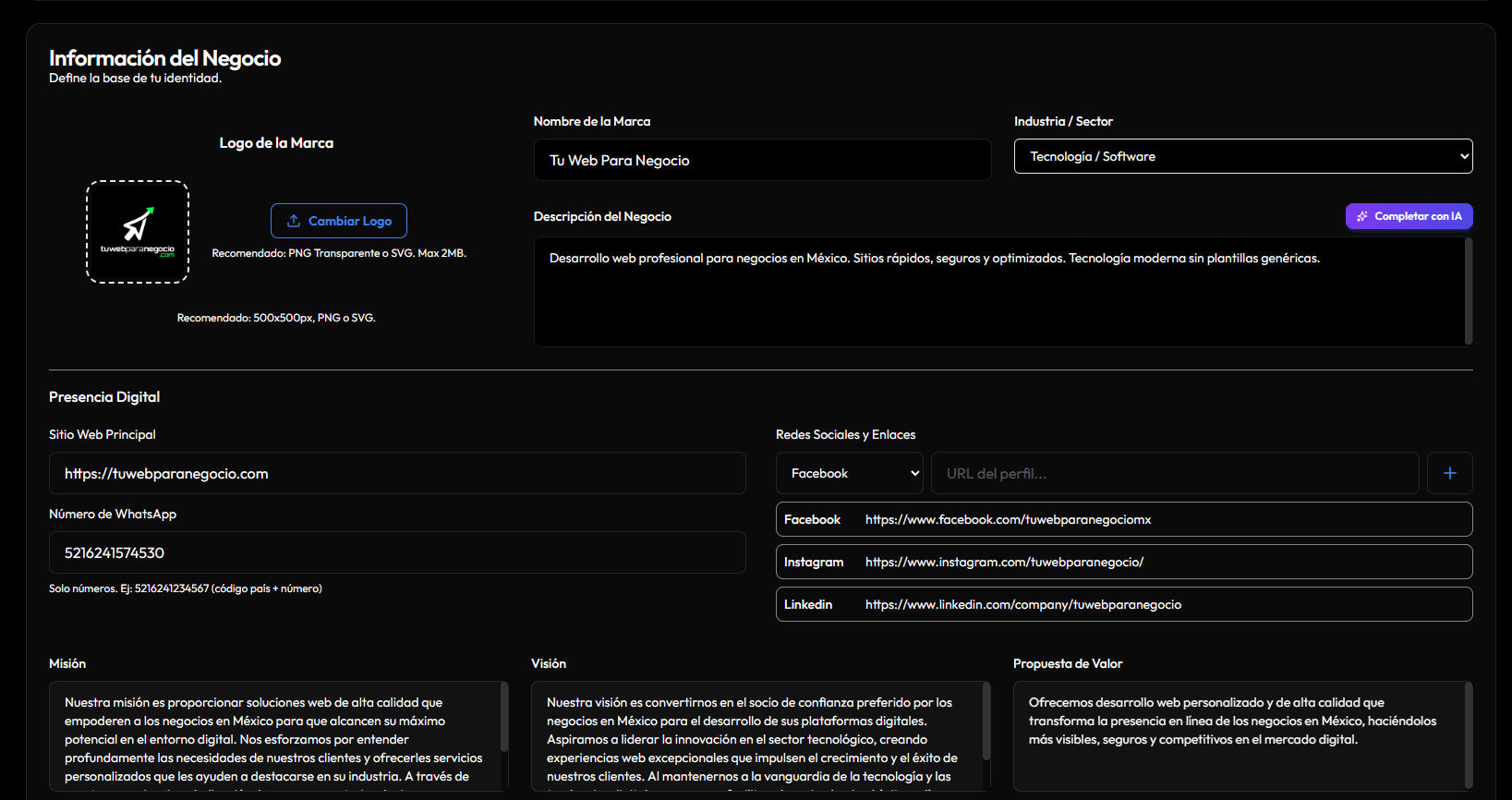Viewport: 1512px width, 800px height.
Task: Click the plus icon to add social link
Action: pos(1449,473)
